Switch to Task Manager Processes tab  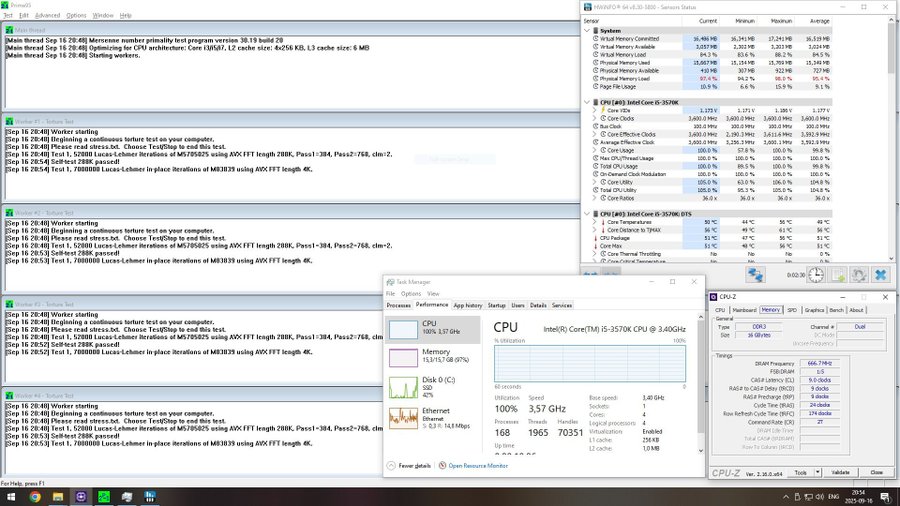click(398, 305)
